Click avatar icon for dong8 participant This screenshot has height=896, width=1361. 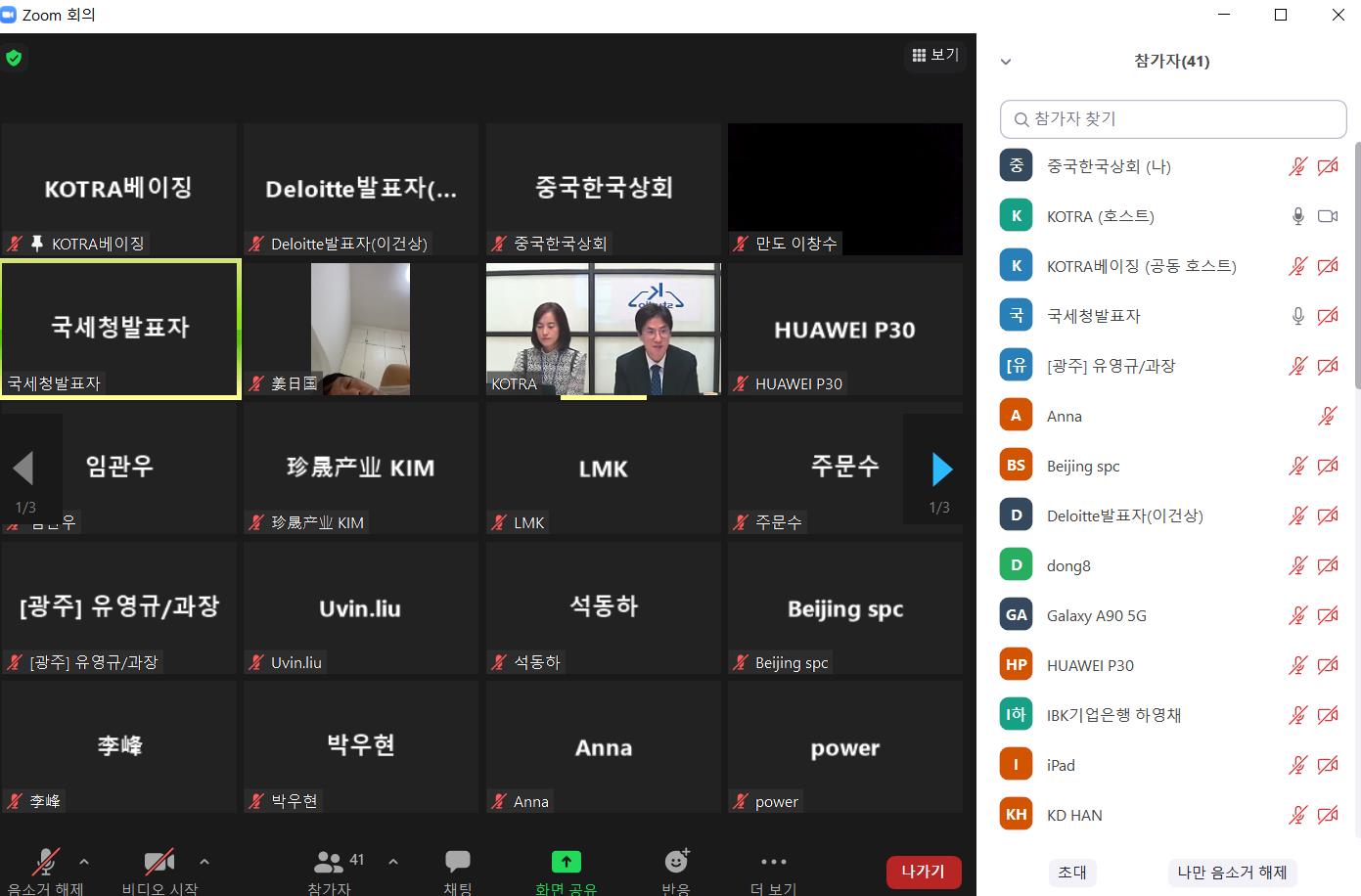pos(1016,565)
